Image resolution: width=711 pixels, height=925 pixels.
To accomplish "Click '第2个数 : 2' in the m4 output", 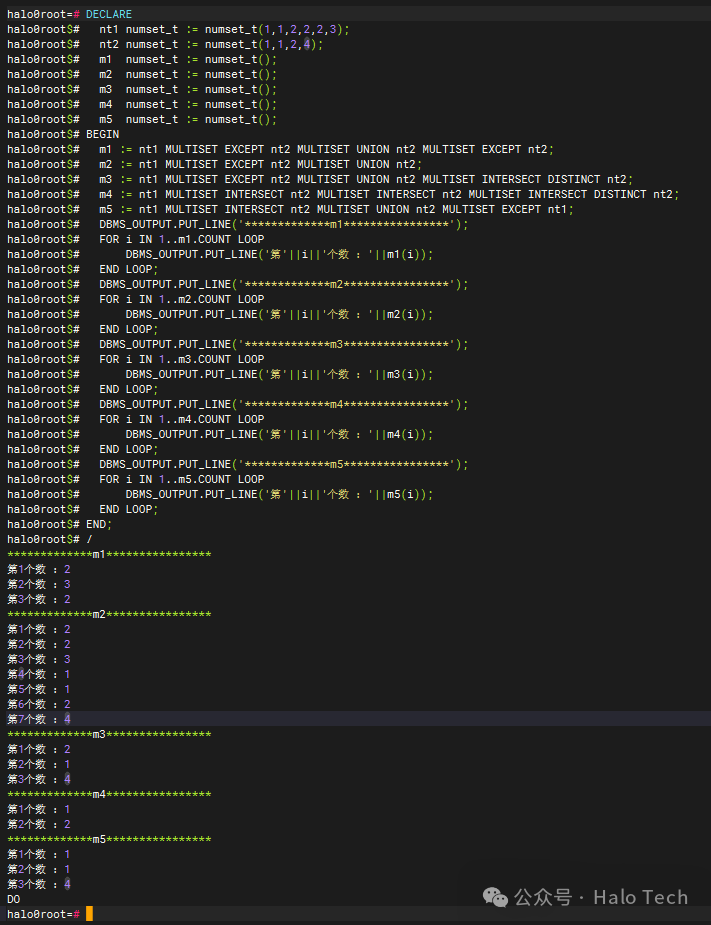I will pos(39,824).
